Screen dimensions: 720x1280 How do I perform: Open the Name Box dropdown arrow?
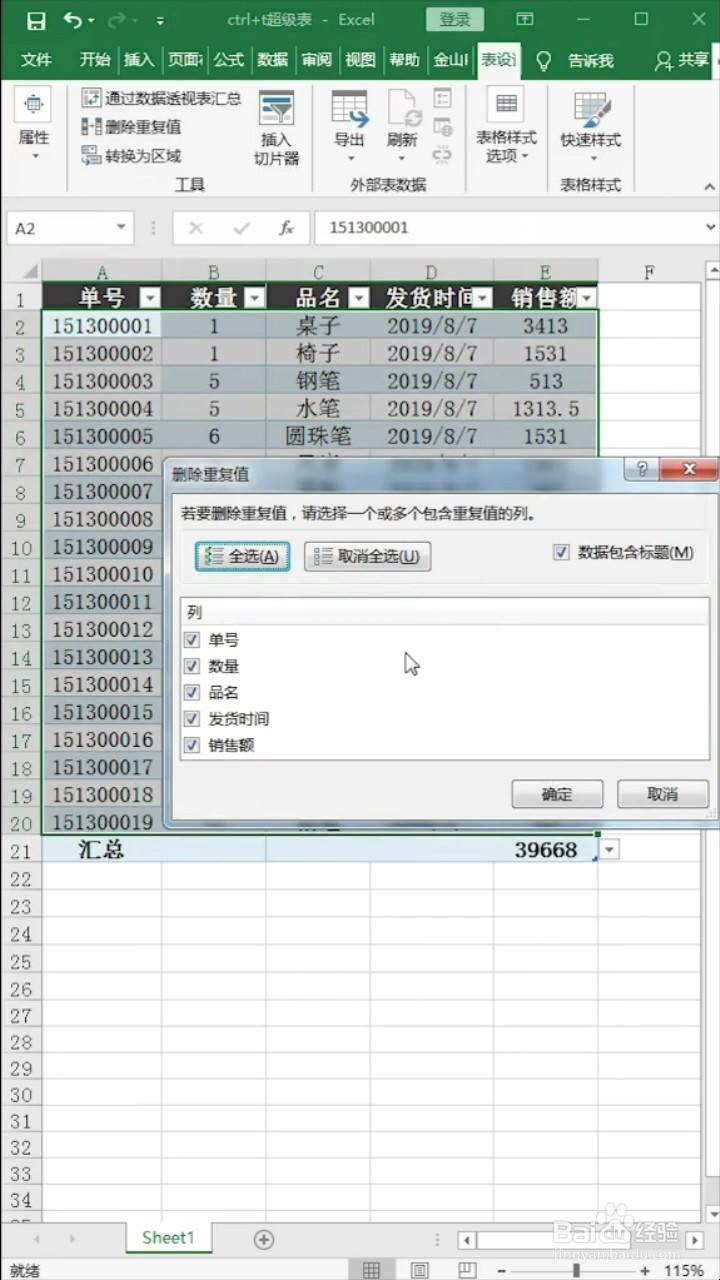pos(121,228)
